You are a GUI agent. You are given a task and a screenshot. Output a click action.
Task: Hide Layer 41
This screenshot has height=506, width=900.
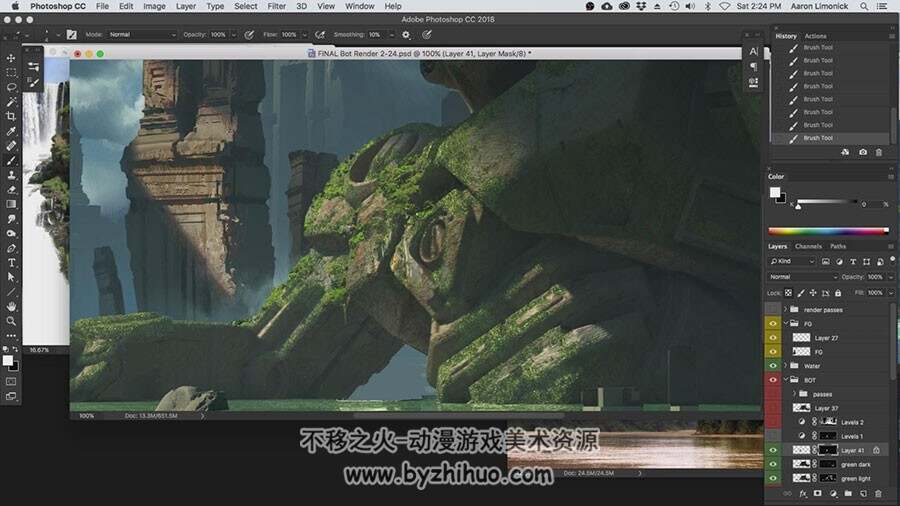(773, 450)
